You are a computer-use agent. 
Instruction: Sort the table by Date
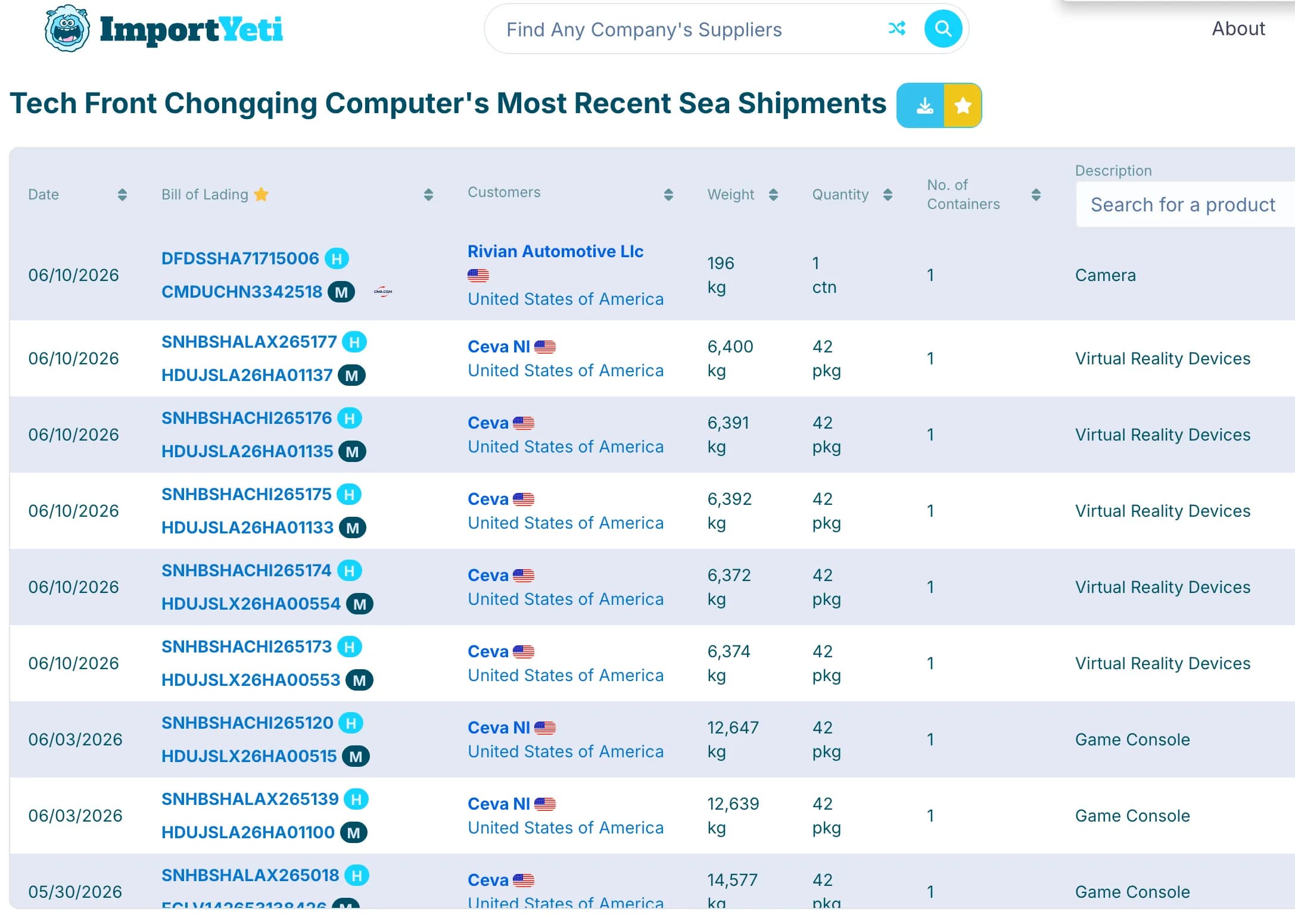122,195
